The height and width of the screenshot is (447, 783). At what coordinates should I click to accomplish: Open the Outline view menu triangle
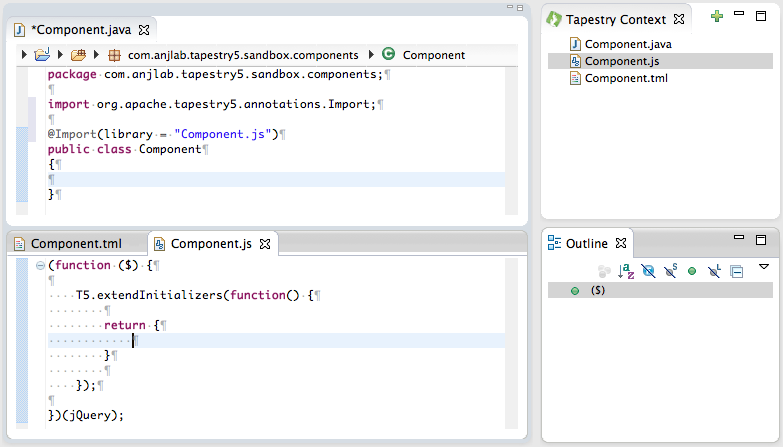(x=764, y=267)
